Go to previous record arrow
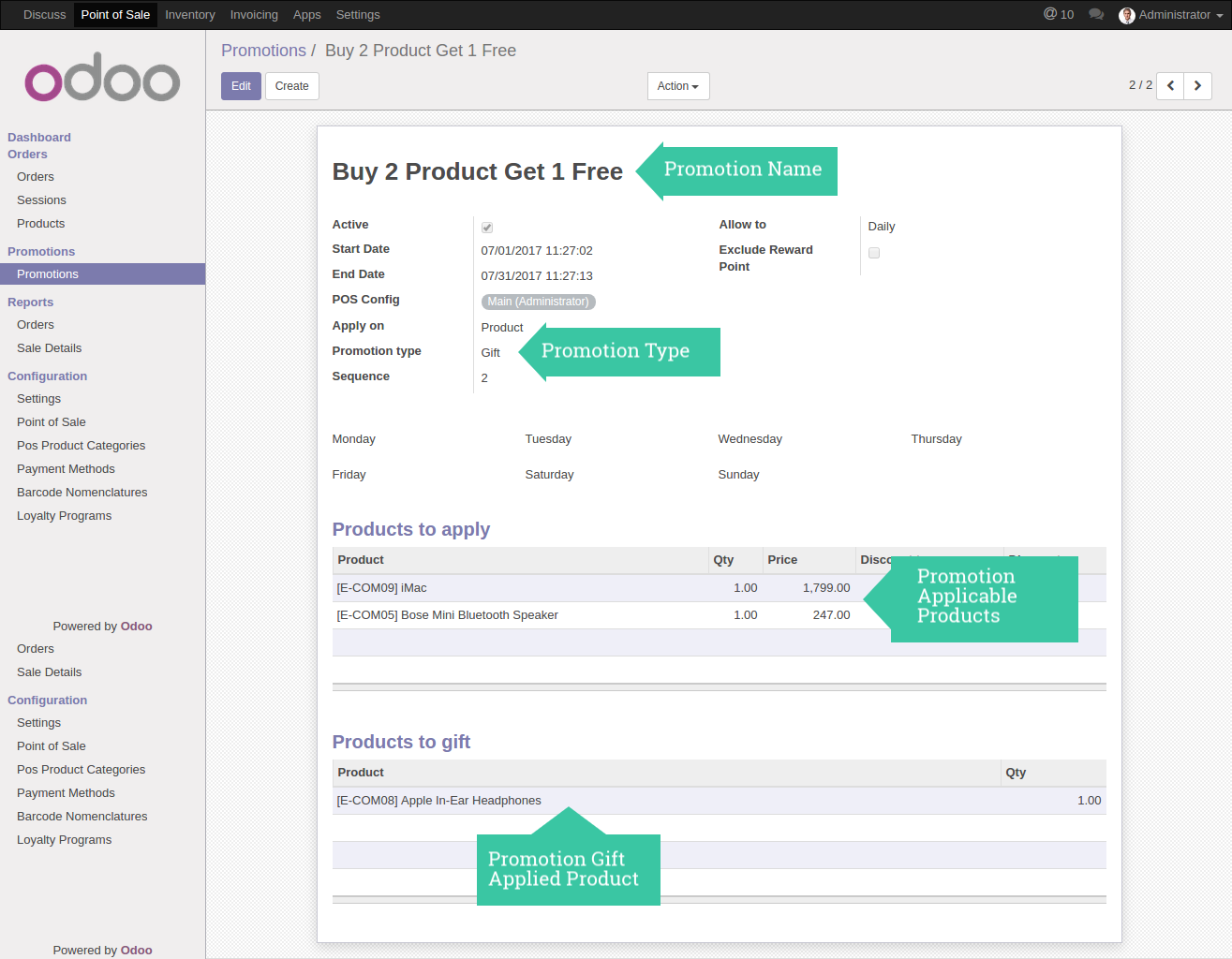Screen dimensions: 1232x959 coord(1170,86)
